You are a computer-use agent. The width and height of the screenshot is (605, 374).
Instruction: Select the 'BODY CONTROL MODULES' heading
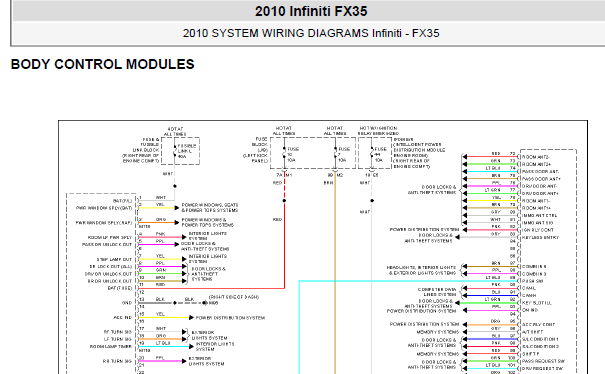point(103,64)
